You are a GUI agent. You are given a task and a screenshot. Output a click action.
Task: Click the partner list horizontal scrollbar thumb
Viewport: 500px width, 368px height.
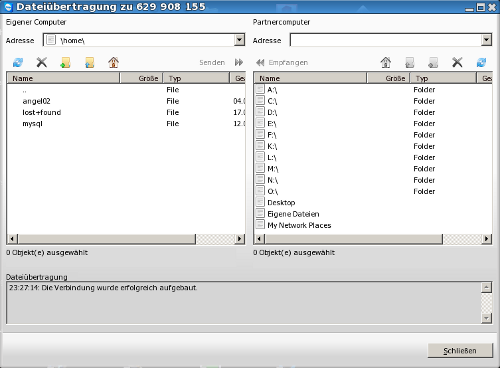[x=354, y=239]
